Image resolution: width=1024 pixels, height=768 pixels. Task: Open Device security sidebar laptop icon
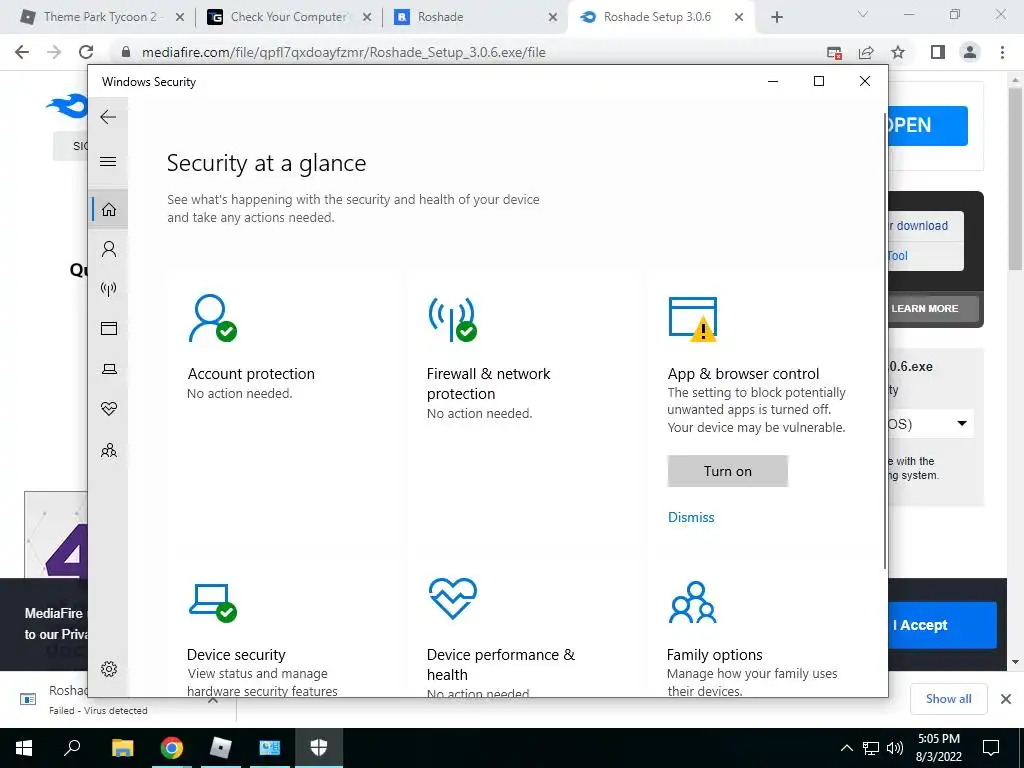pyautogui.click(x=108, y=369)
